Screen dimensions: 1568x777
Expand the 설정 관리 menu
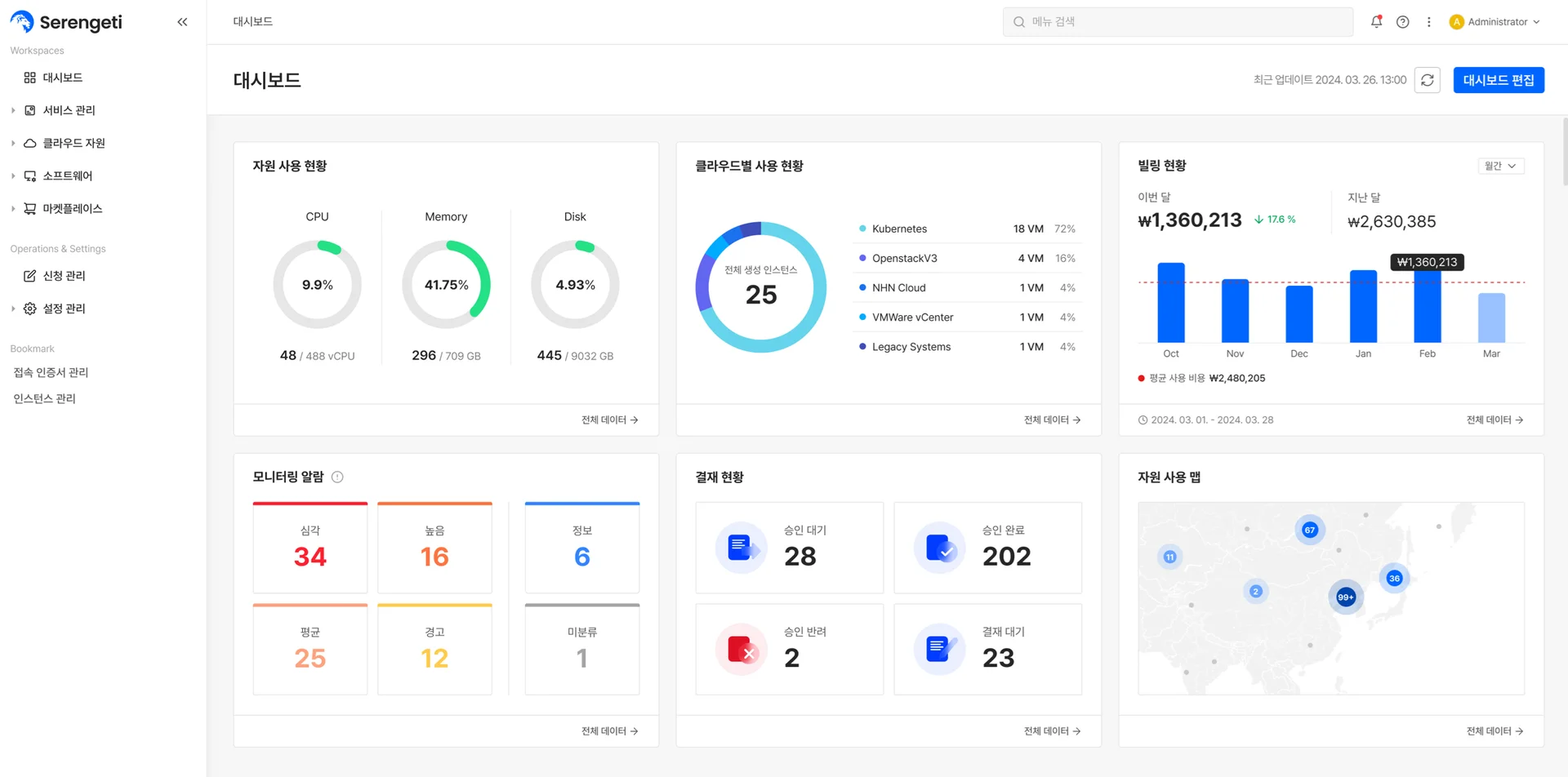64,309
